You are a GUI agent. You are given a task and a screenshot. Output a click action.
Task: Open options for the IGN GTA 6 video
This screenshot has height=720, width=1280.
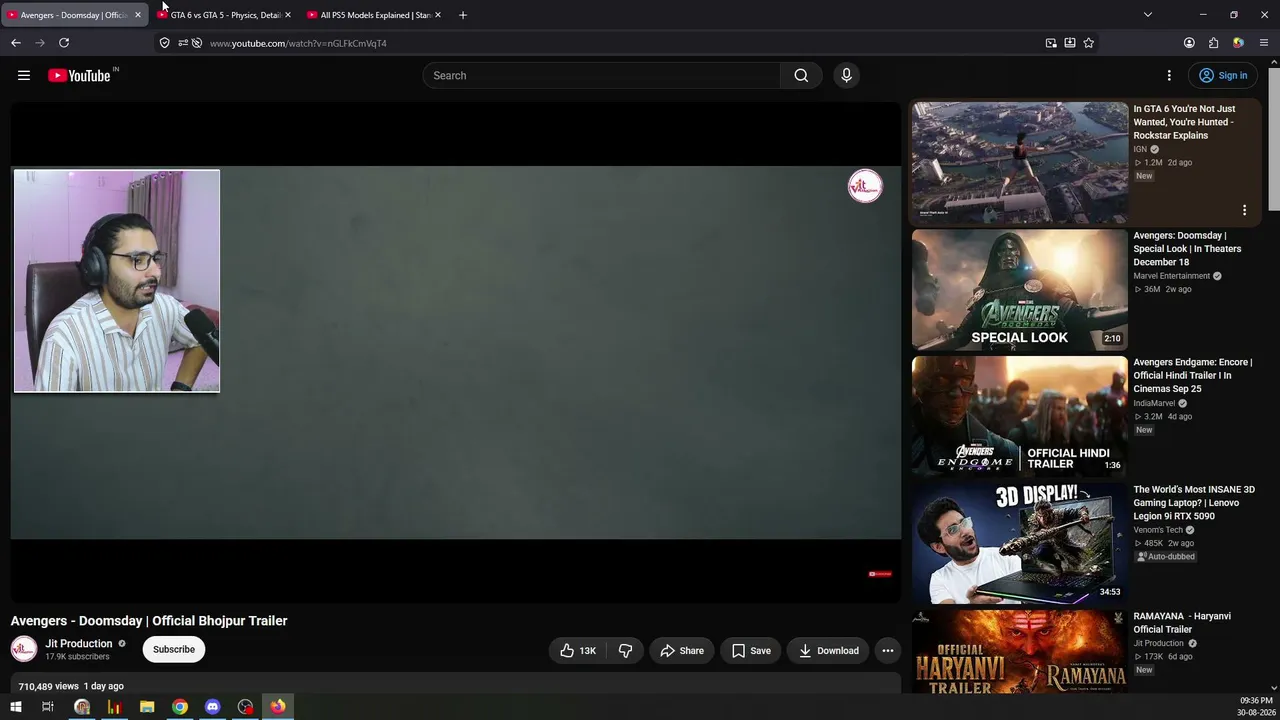click(1244, 210)
